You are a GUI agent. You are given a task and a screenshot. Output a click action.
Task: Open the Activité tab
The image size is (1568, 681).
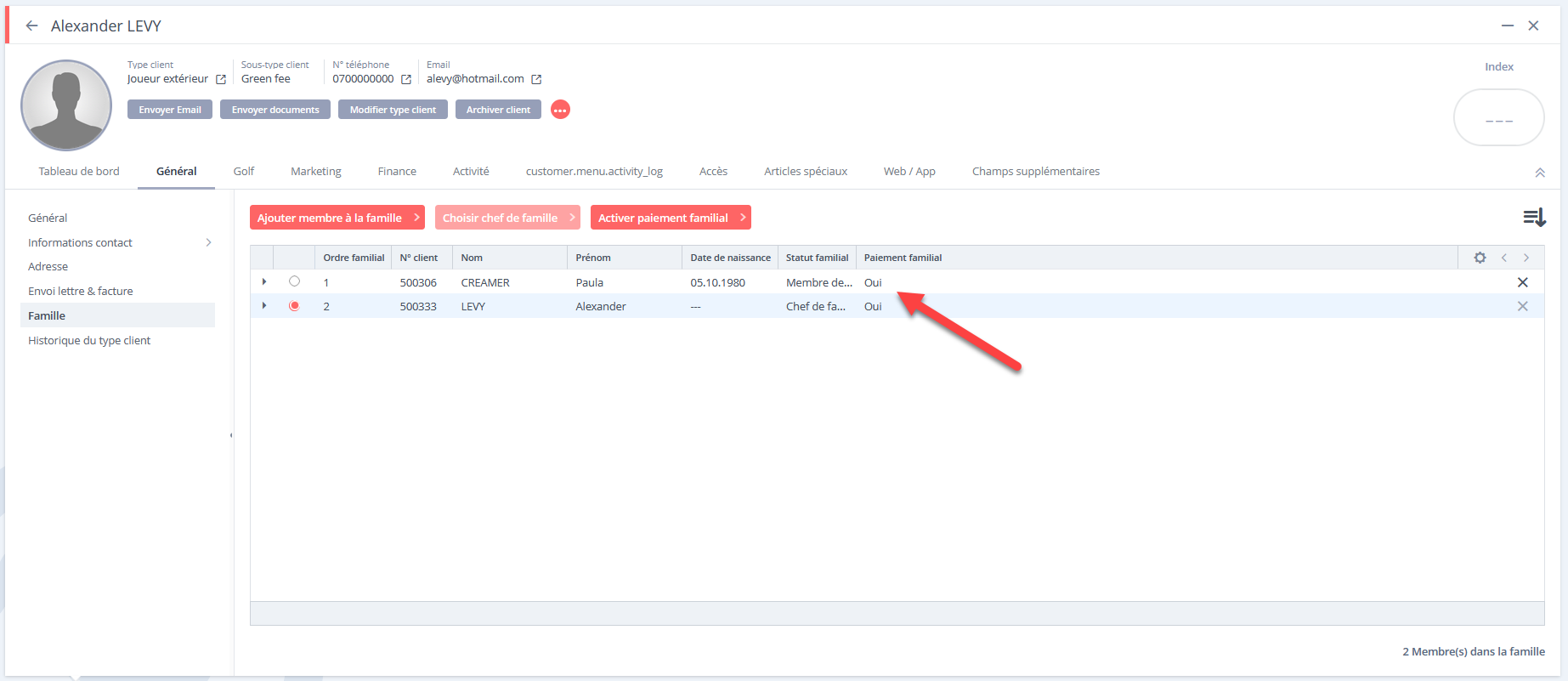pos(471,171)
